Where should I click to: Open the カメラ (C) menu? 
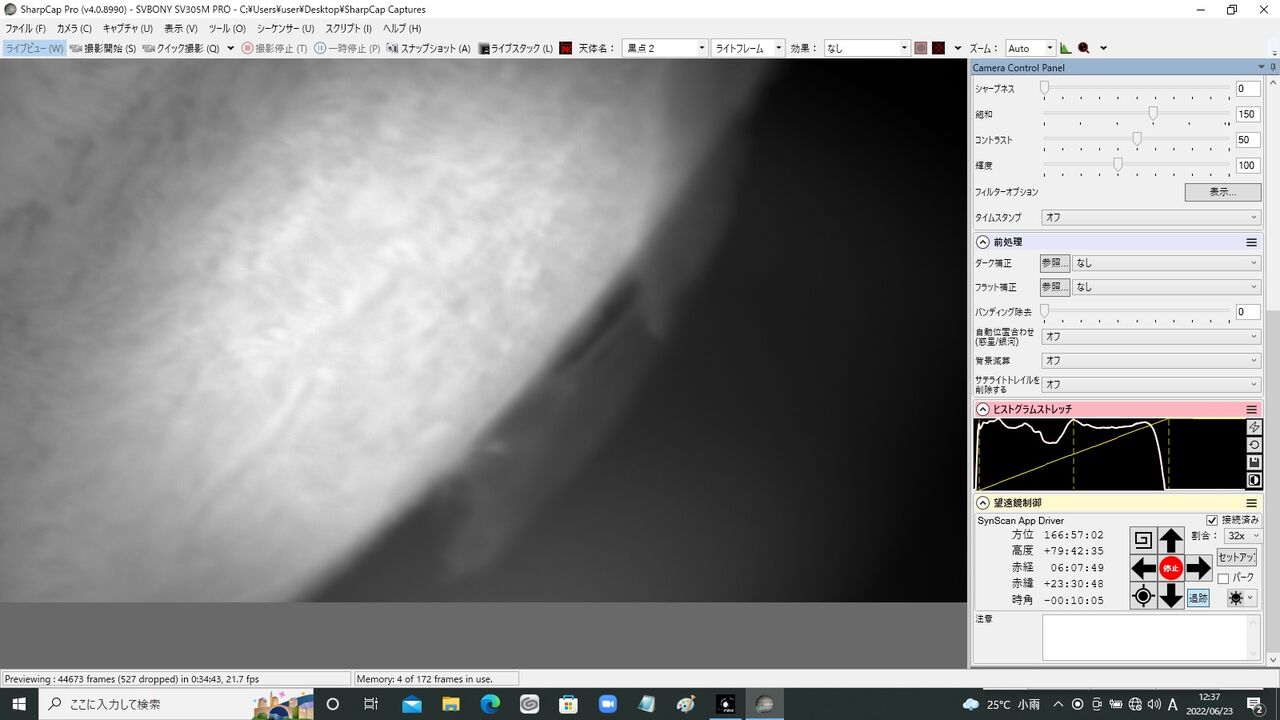(74, 28)
